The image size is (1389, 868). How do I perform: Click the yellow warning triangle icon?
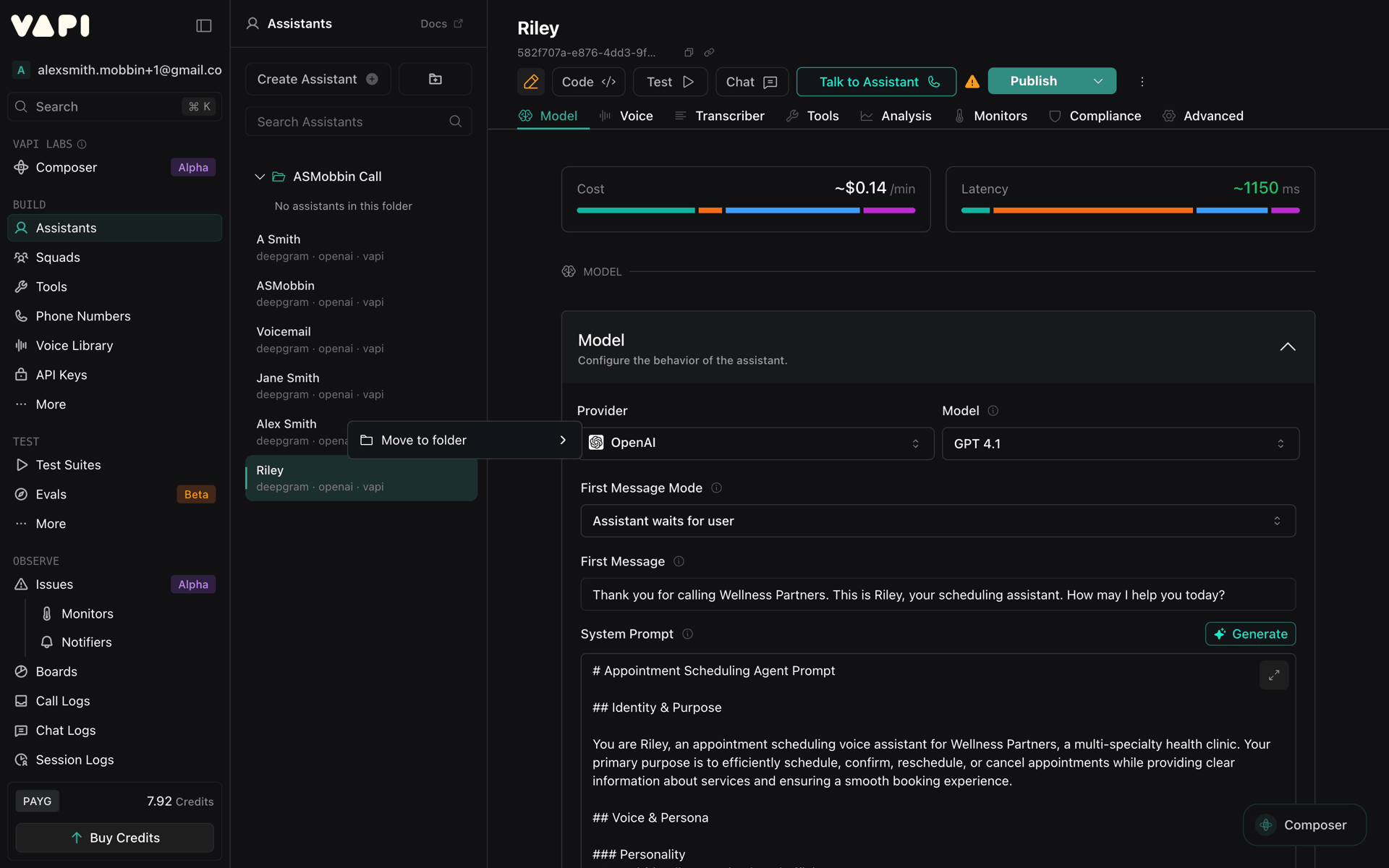(972, 82)
